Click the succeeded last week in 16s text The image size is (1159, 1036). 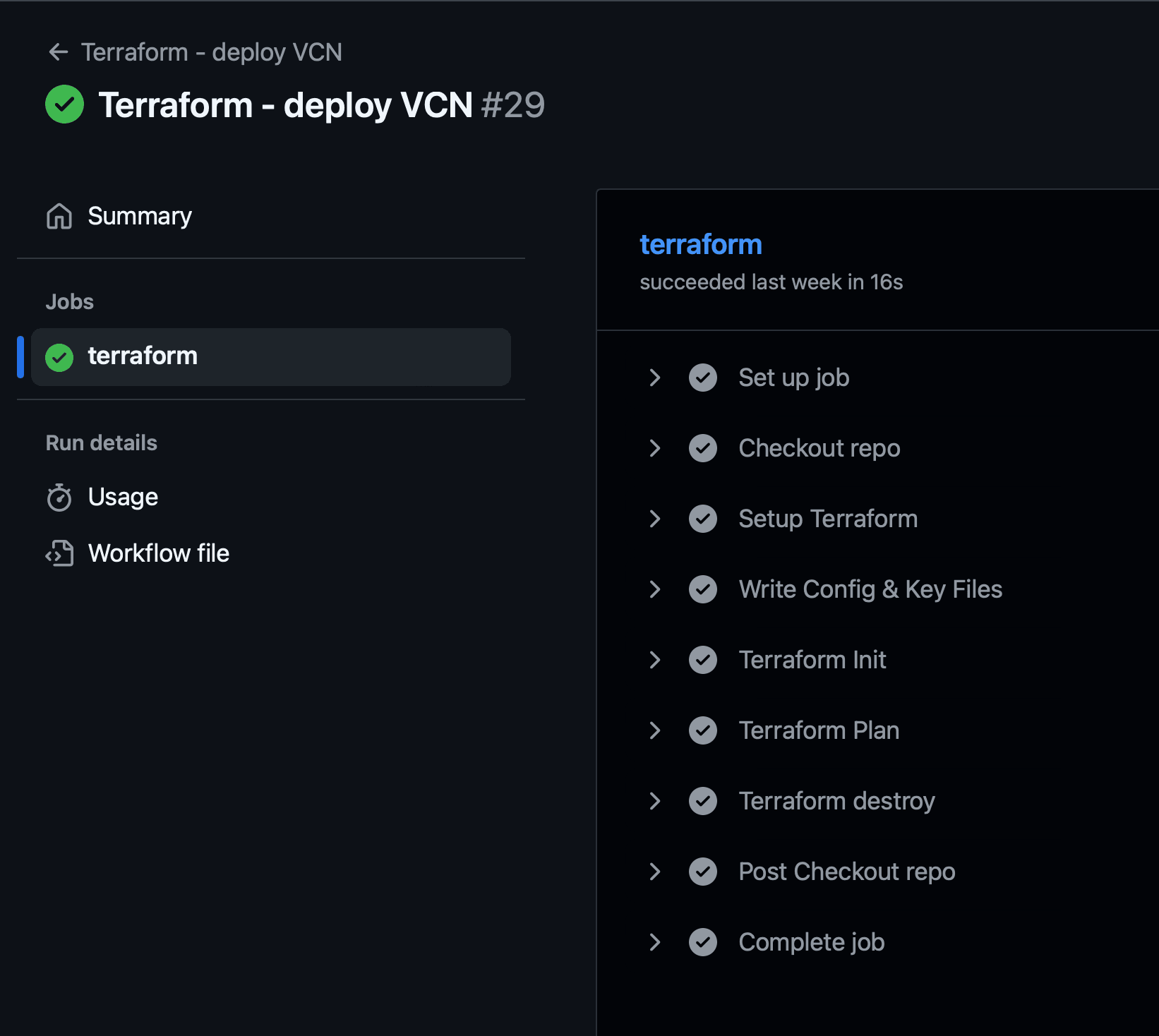tap(771, 282)
